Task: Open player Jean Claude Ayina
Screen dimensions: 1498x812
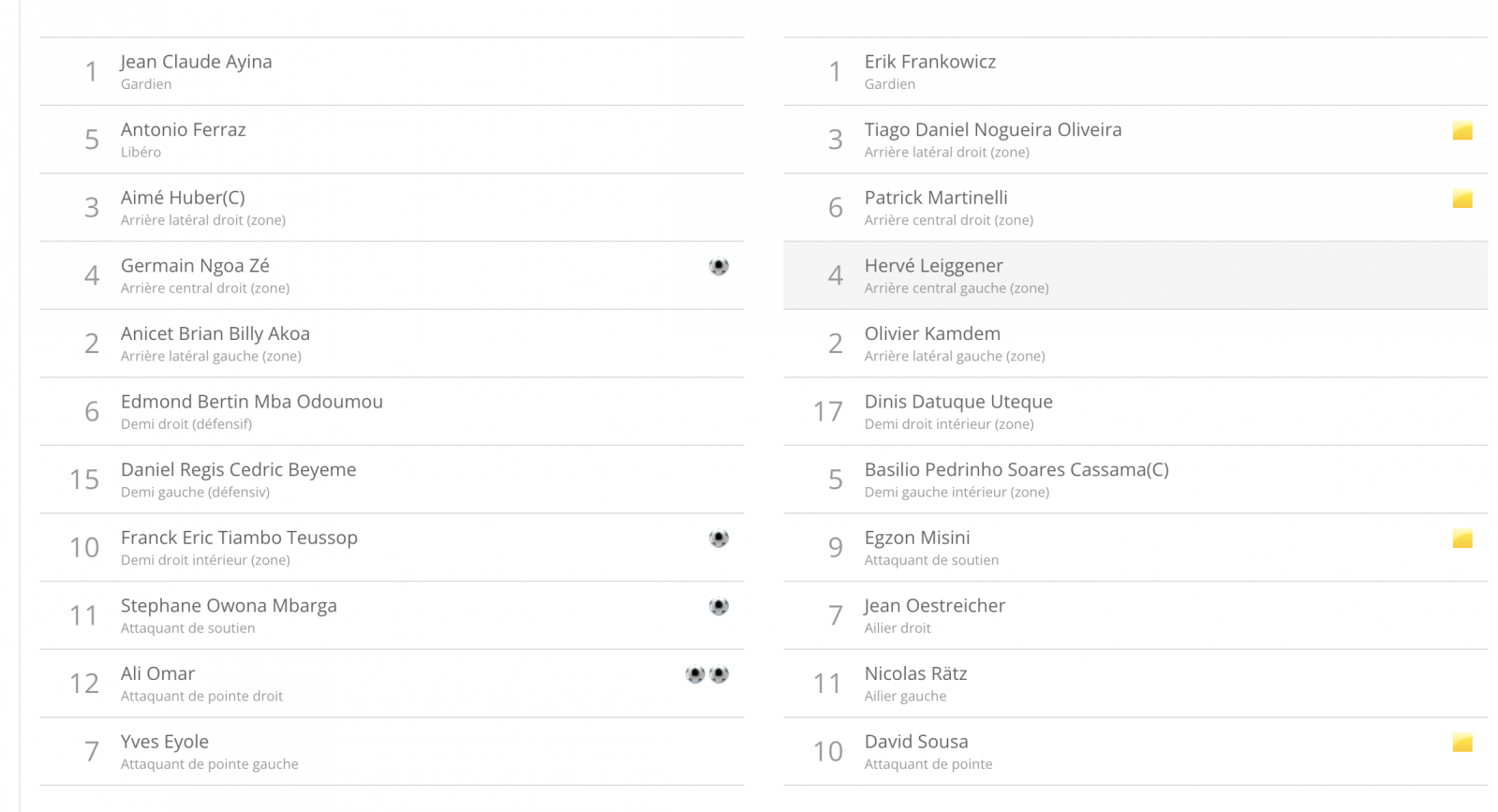Action: (x=392, y=71)
